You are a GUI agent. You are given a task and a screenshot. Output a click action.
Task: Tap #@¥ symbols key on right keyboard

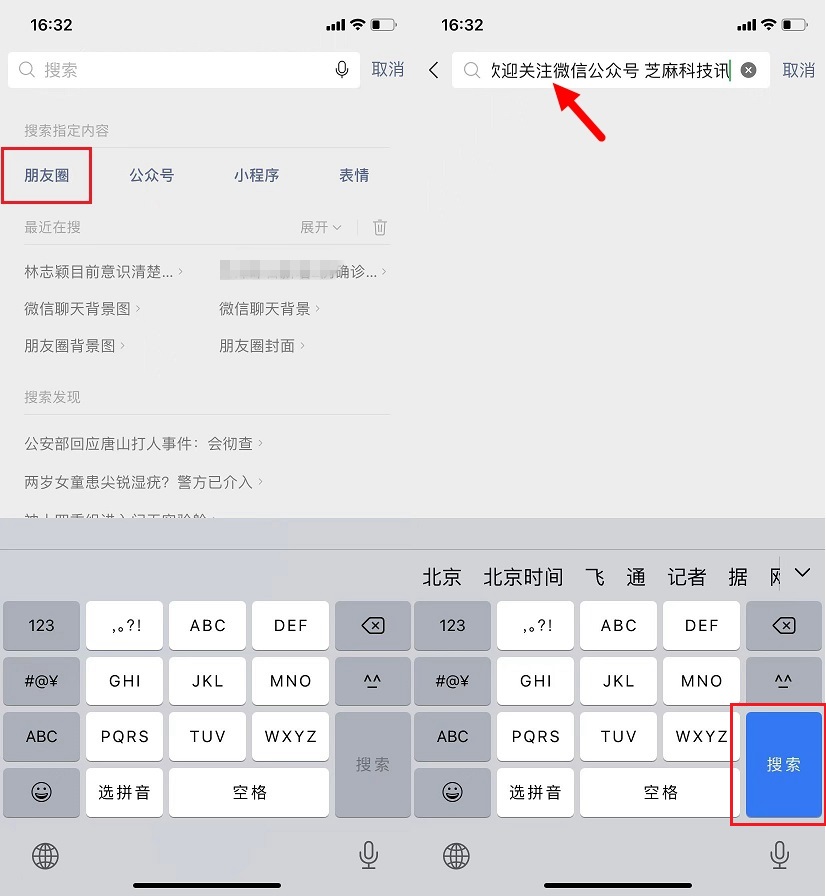coord(452,681)
